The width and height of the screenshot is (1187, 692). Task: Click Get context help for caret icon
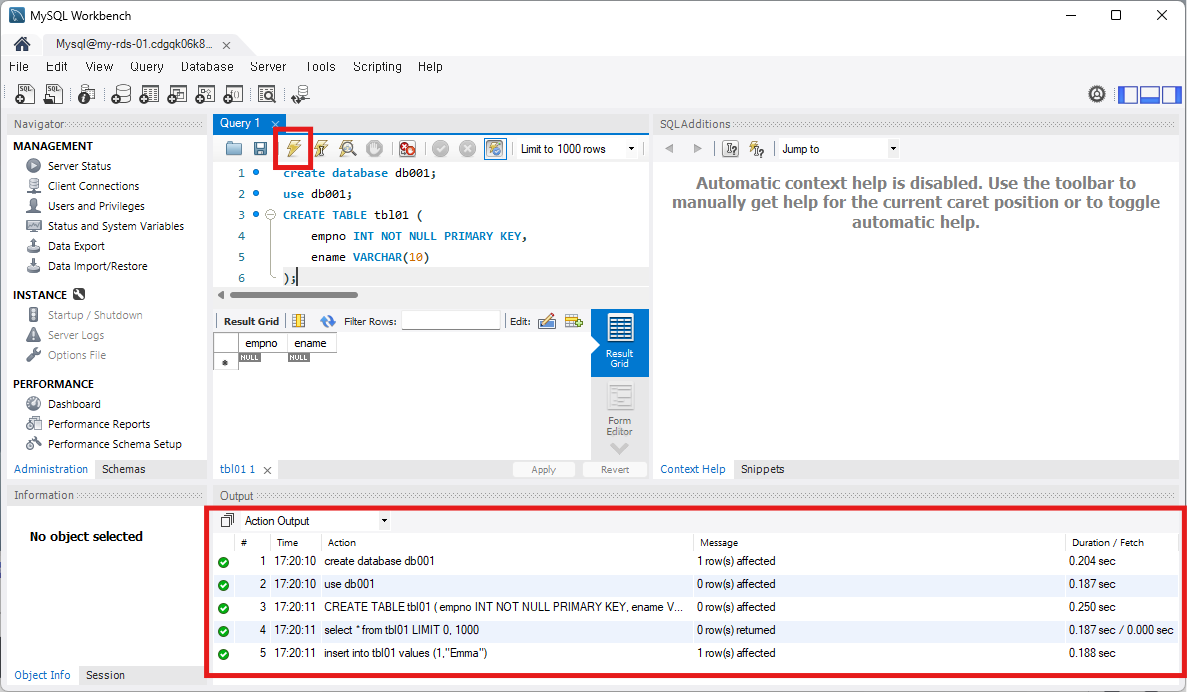(x=731, y=148)
